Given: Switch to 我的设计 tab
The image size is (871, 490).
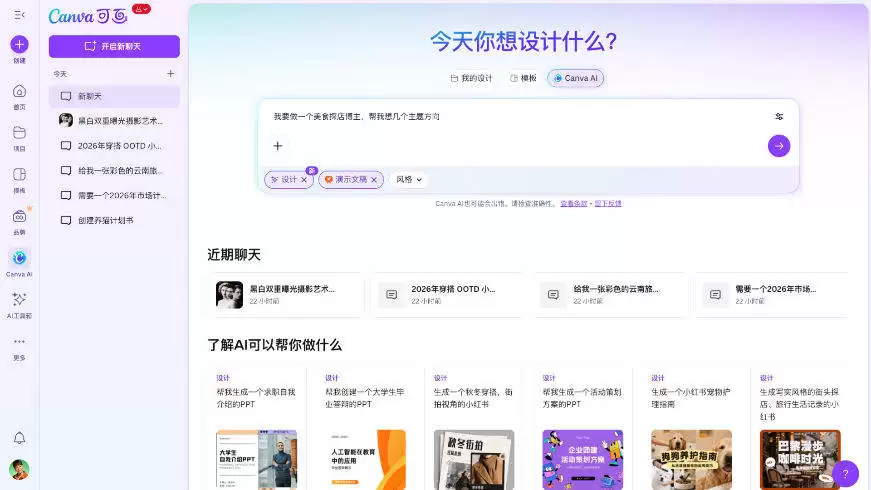Looking at the screenshot, I should [x=470, y=78].
